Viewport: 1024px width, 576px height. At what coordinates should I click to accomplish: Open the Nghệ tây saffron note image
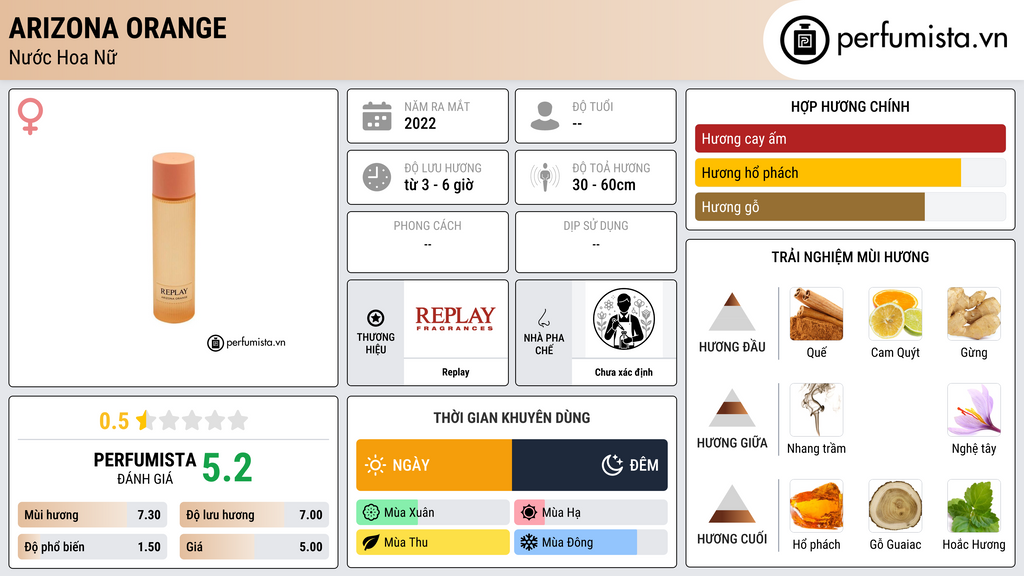point(974,410)
